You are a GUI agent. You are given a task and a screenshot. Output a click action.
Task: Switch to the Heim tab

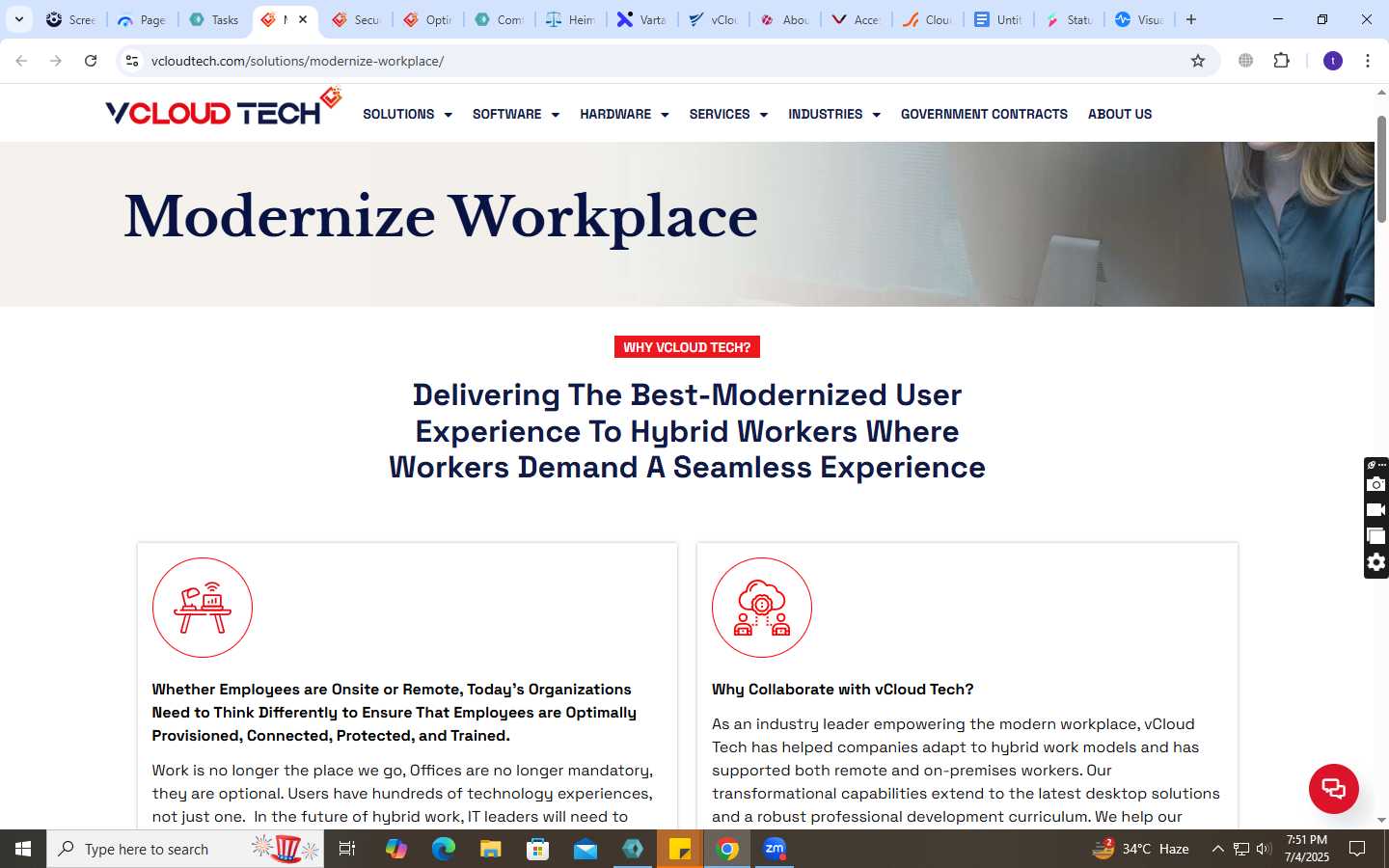tap(571, 19)
